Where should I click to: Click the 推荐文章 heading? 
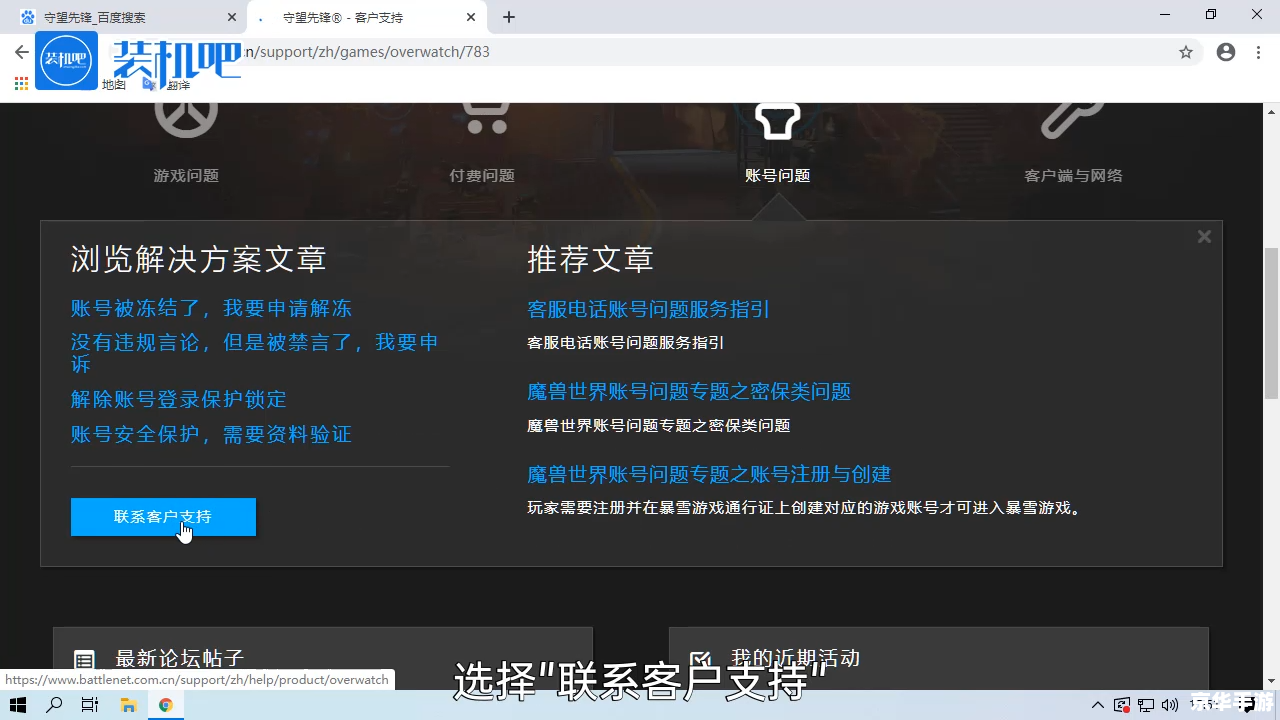590,260
